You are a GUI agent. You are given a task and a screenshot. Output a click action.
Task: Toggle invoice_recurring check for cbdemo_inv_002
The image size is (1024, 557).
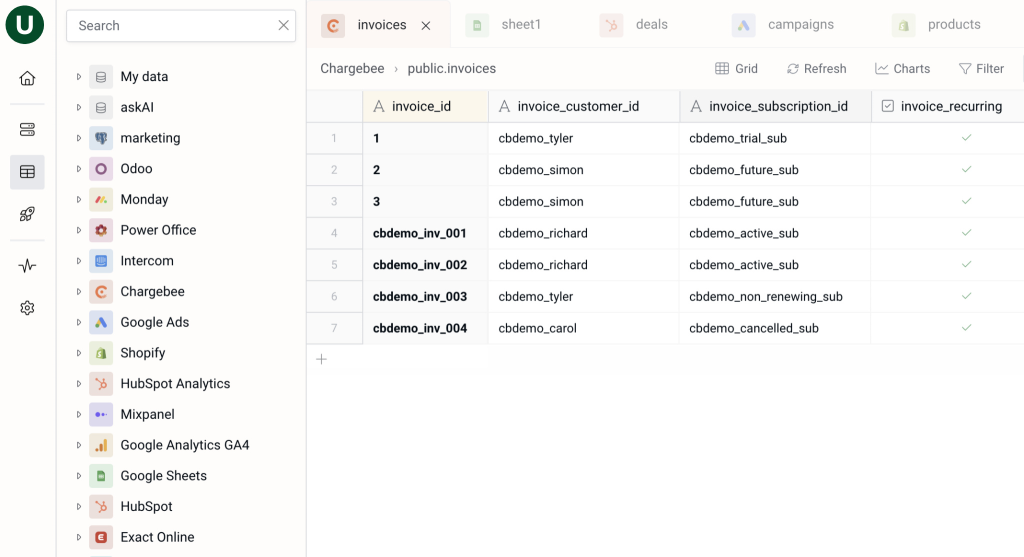tap(967, 264)
